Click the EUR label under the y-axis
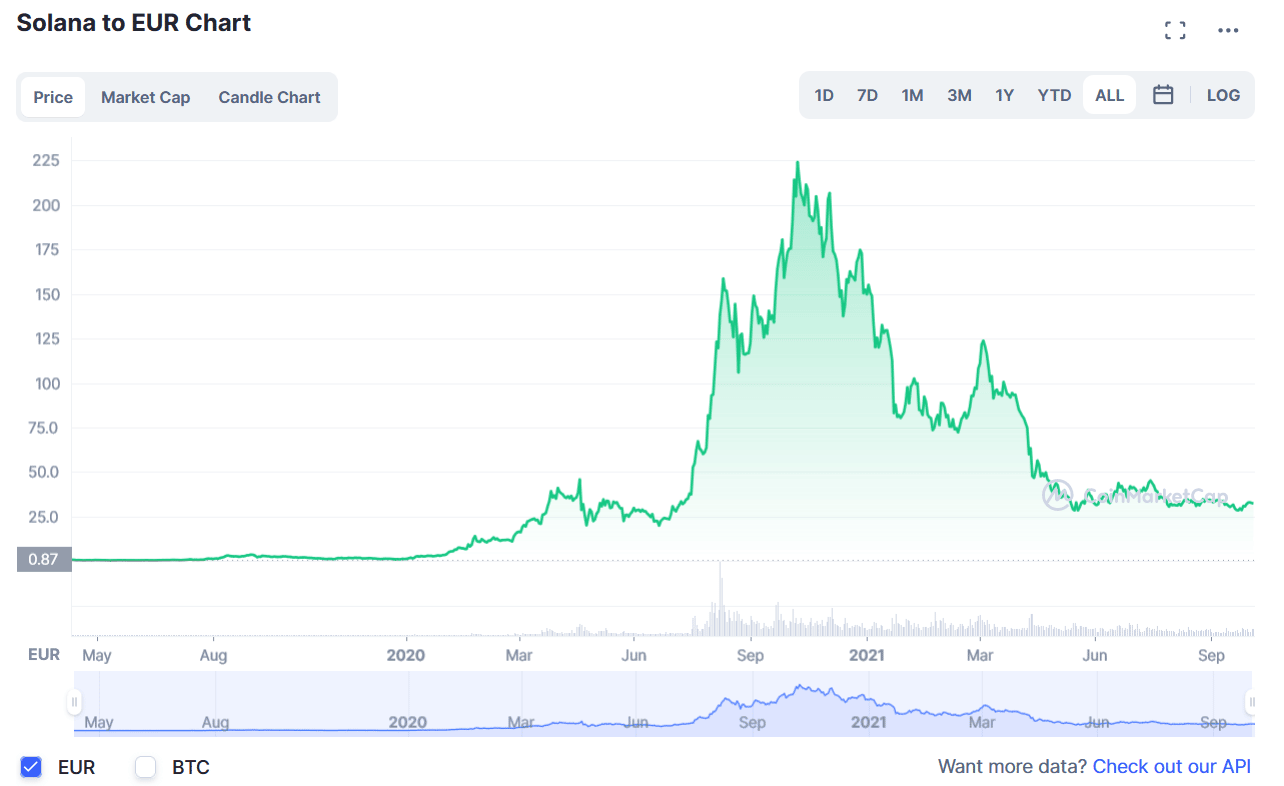The image size is (1284, 786). point(44,655)
